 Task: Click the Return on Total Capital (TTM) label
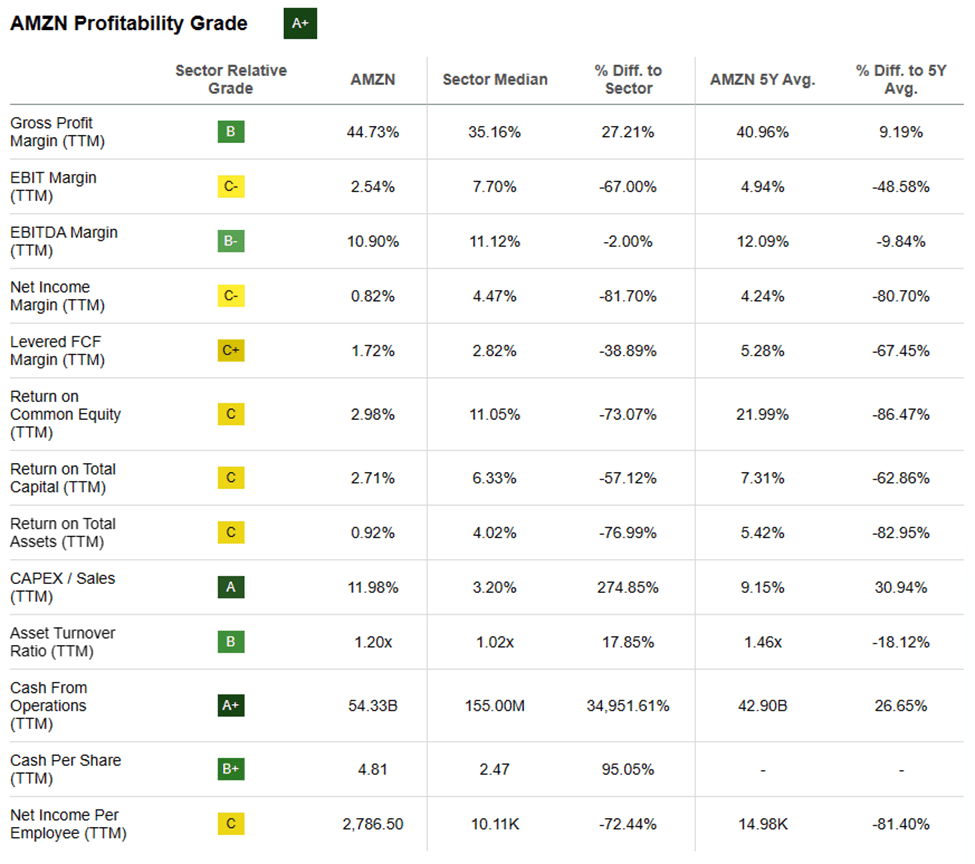pyautogui.click(x=63, y=478)
